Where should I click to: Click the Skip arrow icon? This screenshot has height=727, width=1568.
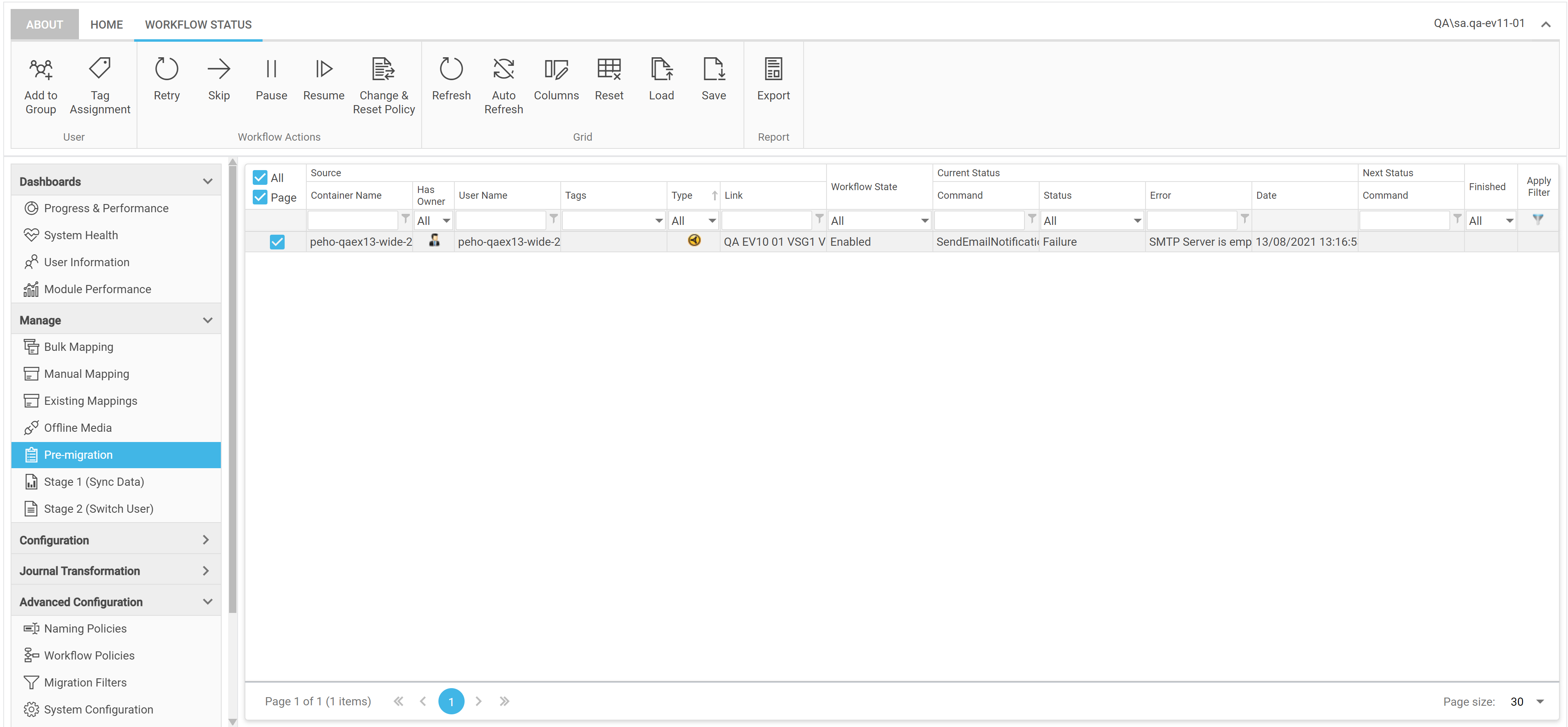218,70
